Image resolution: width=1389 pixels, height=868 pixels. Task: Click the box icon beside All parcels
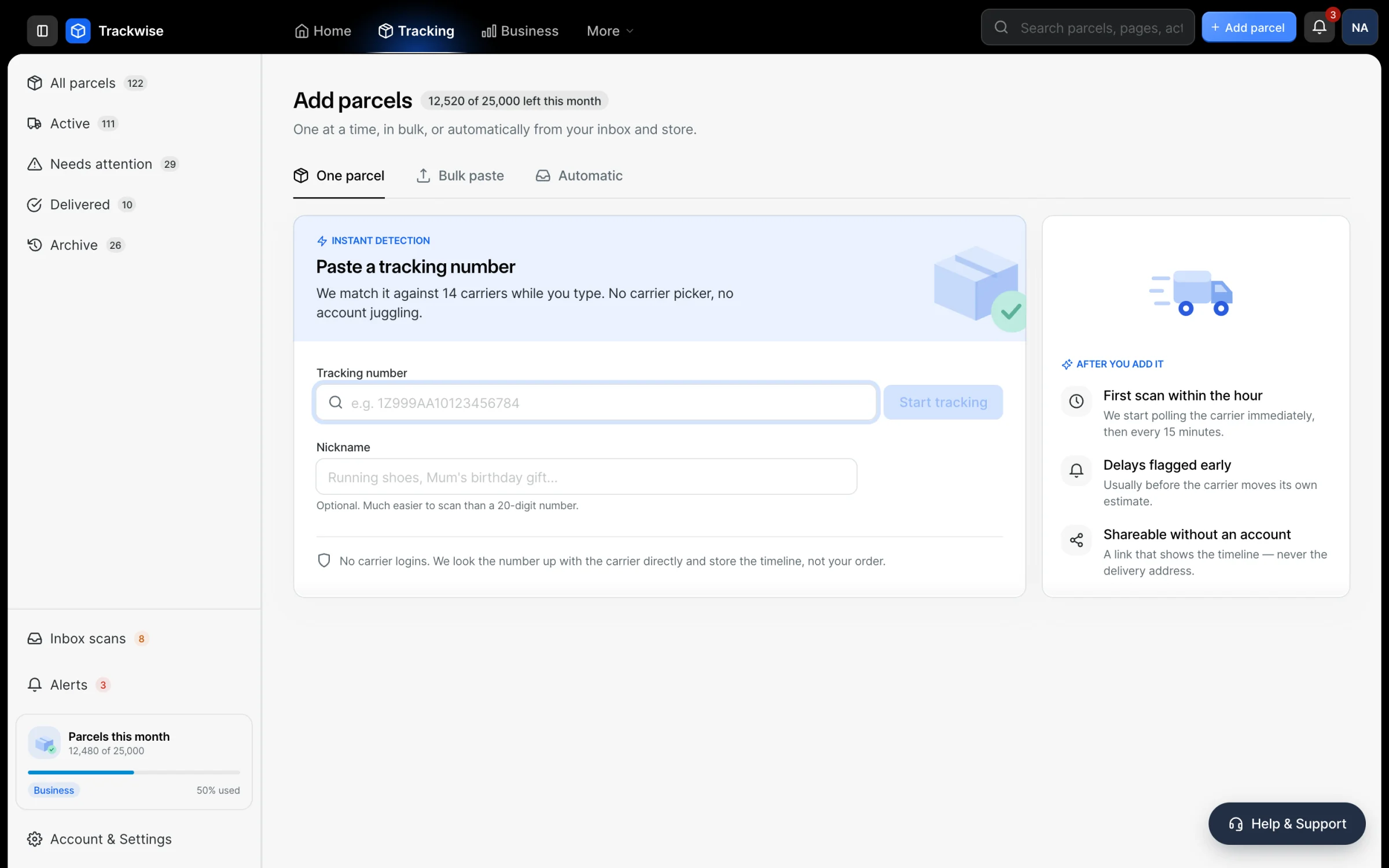click(35, 83)
